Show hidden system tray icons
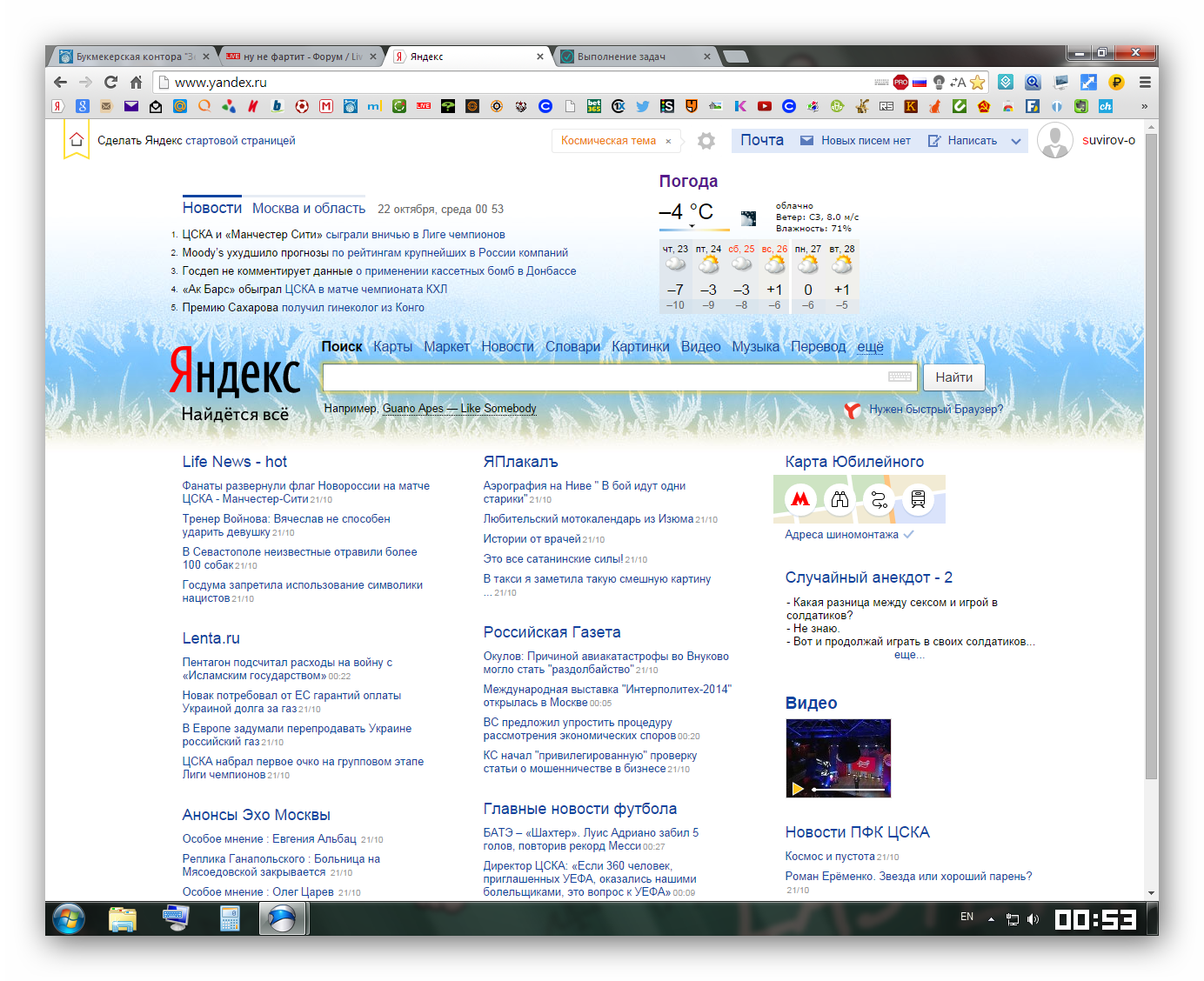The height and width of the screenshot is (981, 1204). (x=991, y=918)
